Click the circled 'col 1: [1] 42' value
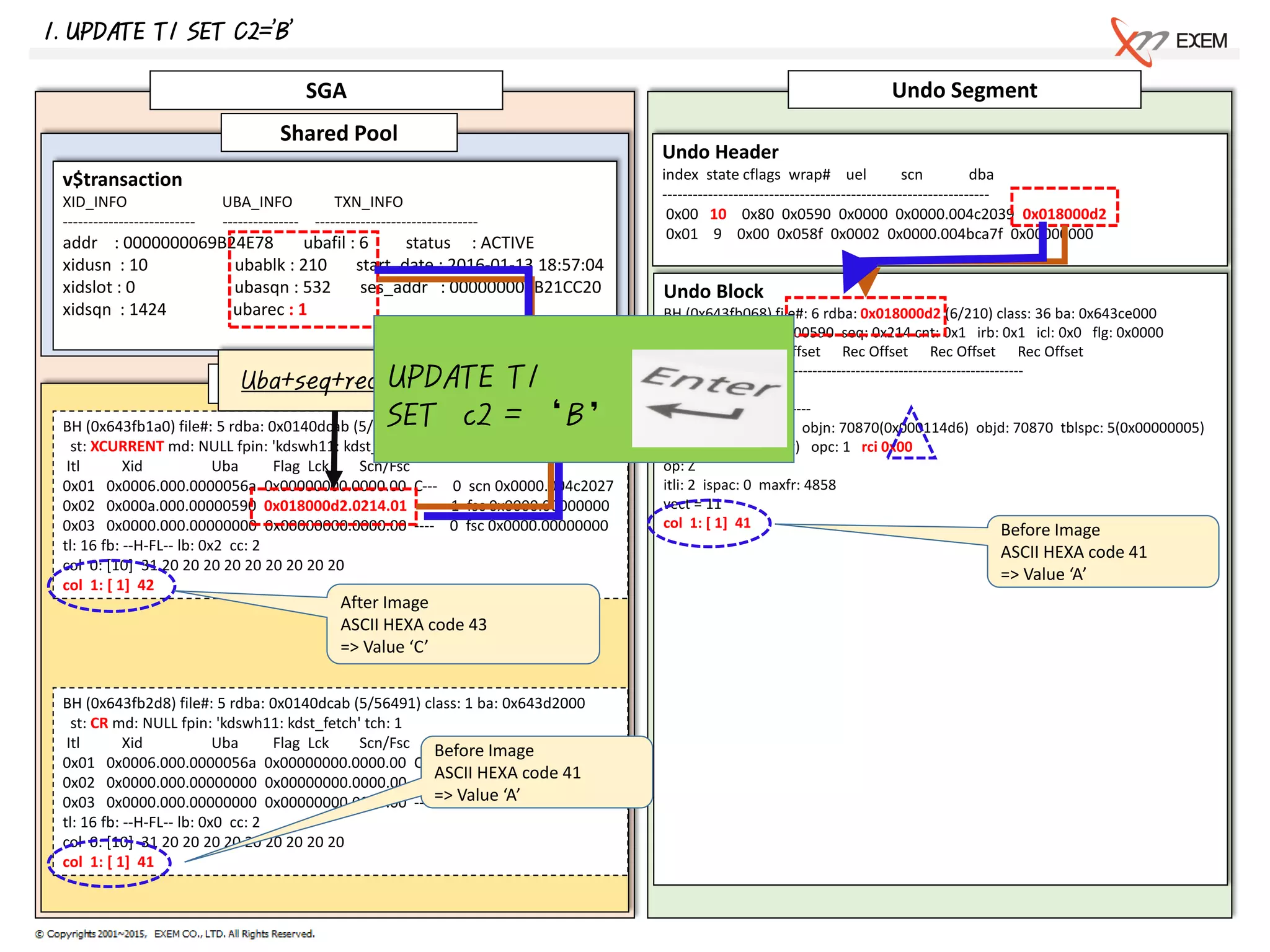Viewport: 1270px width, 952px height. coord(110,585)
